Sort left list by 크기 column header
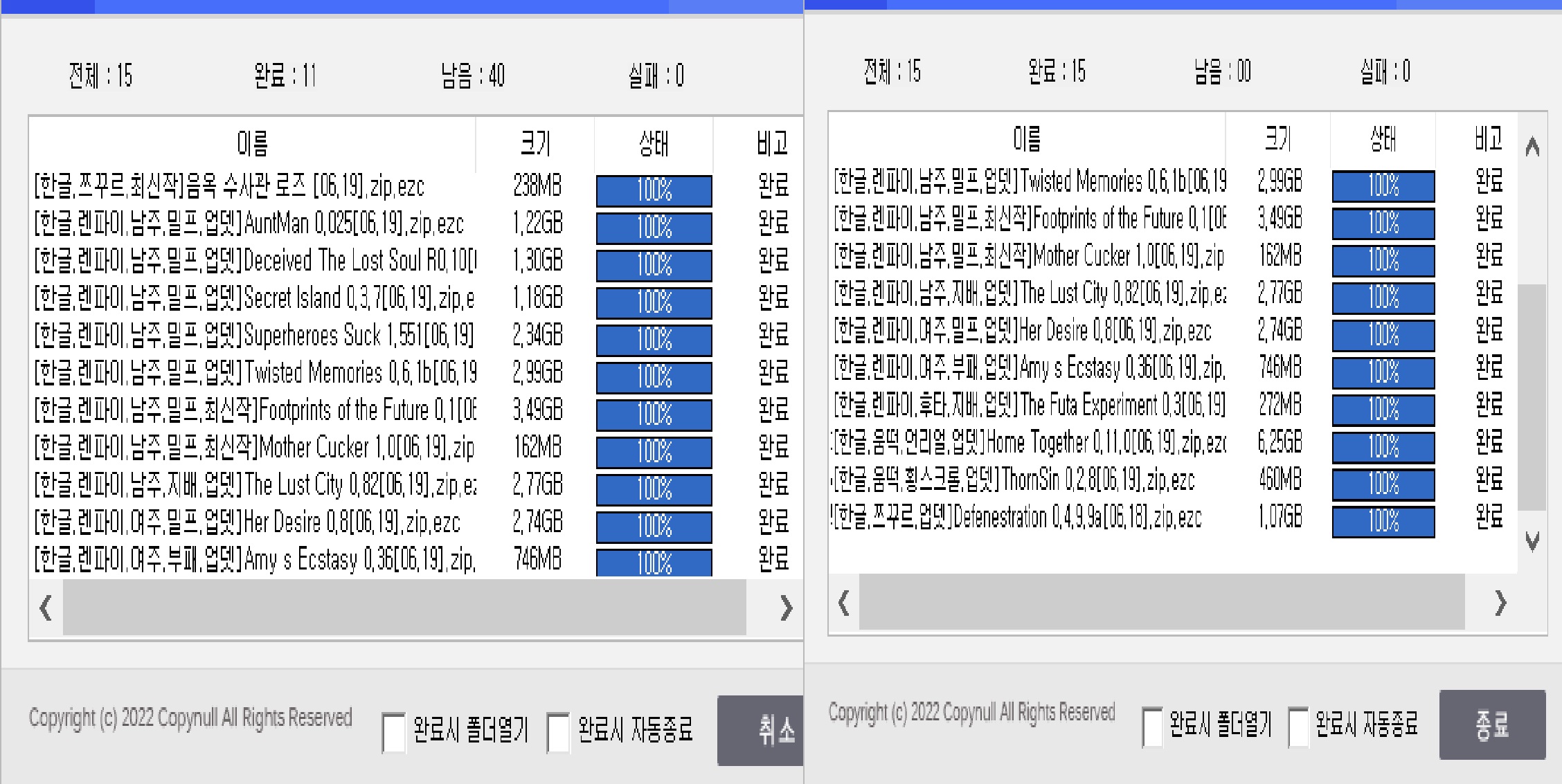This screenshot has width=1562, height=784. click(535, 144)
